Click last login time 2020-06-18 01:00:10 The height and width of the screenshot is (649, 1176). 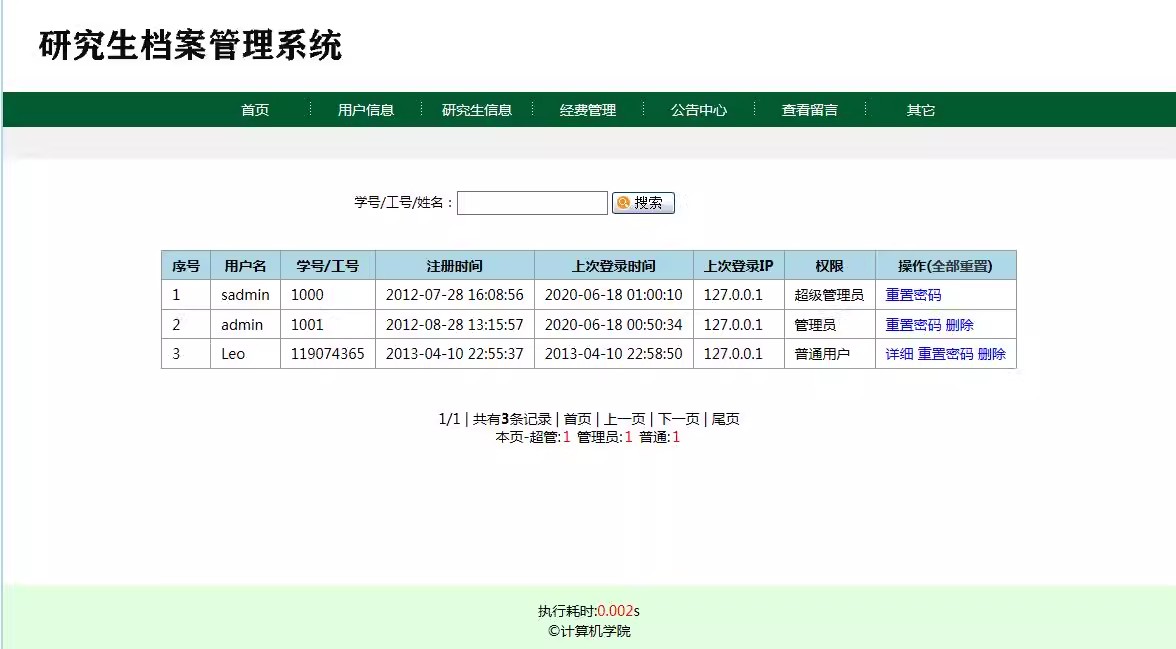tap(614, 295)
